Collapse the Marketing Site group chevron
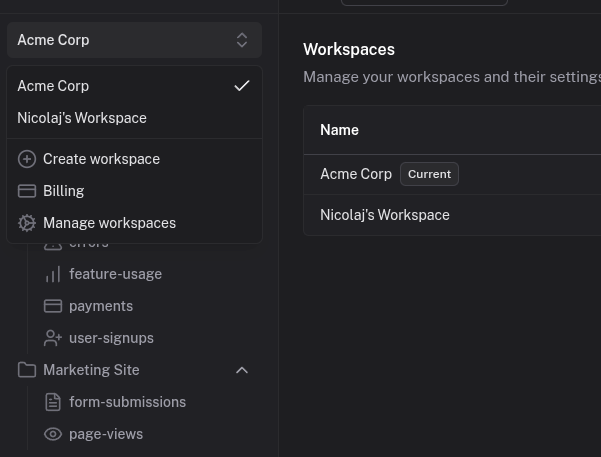 click(x=242, y=370)
